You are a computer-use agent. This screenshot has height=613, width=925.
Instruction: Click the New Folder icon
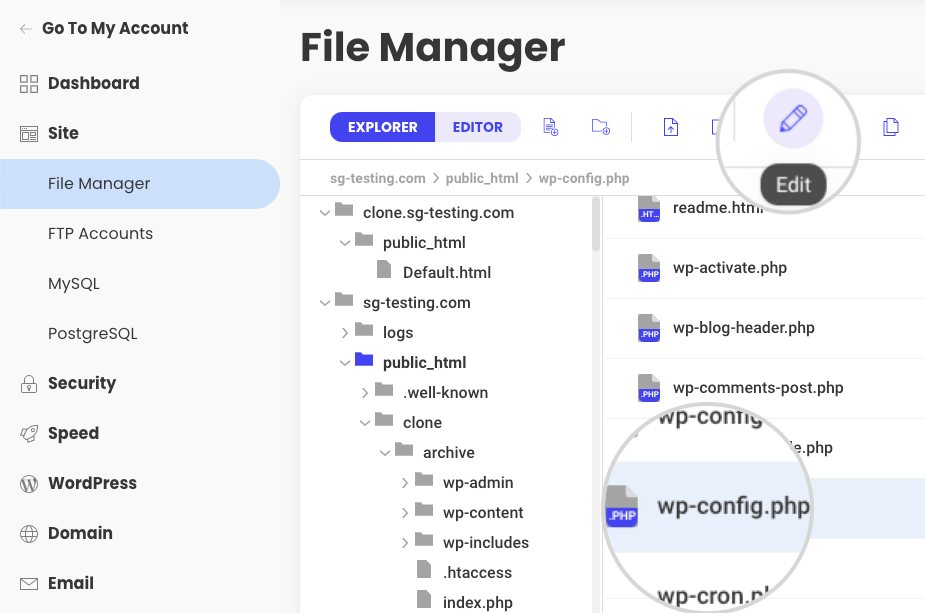(x=600, y=127)
